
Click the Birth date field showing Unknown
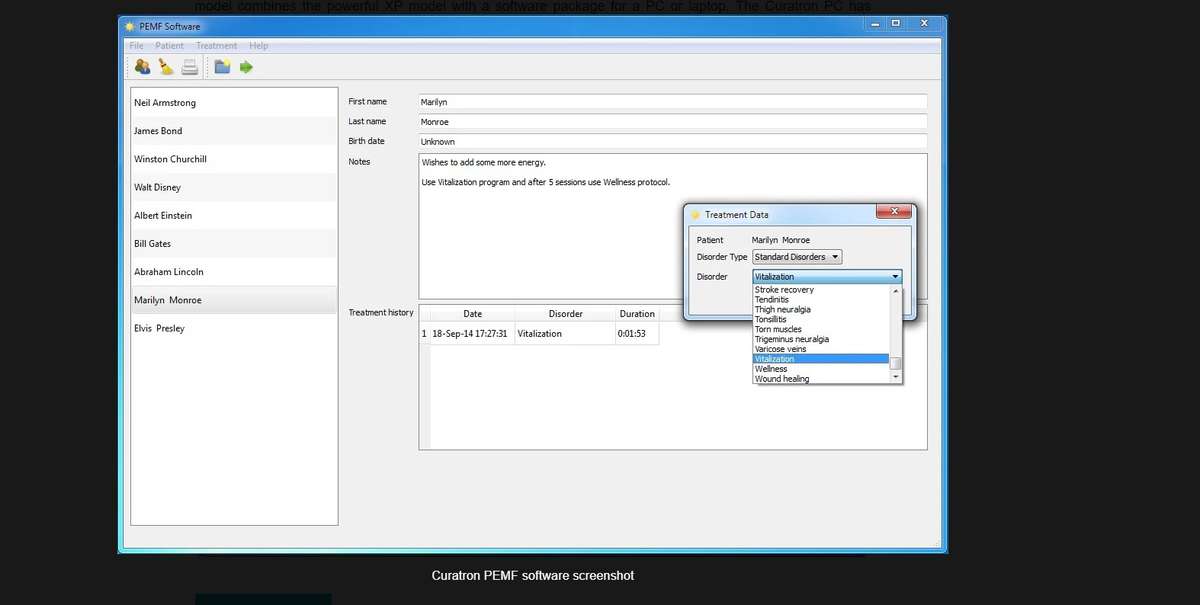pos(672,141)
